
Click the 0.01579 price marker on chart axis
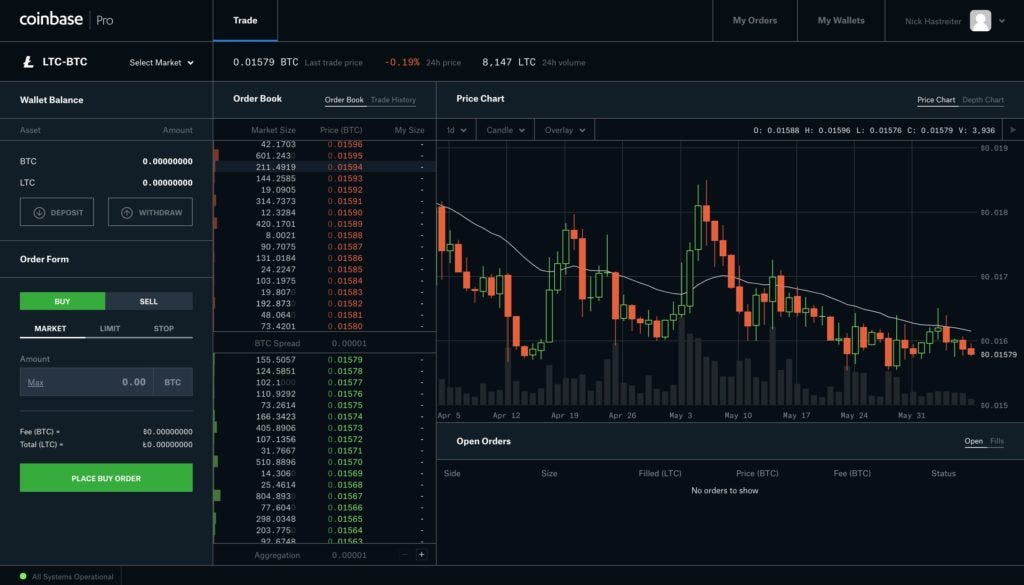pyautogui.click(x=999, y=355)
